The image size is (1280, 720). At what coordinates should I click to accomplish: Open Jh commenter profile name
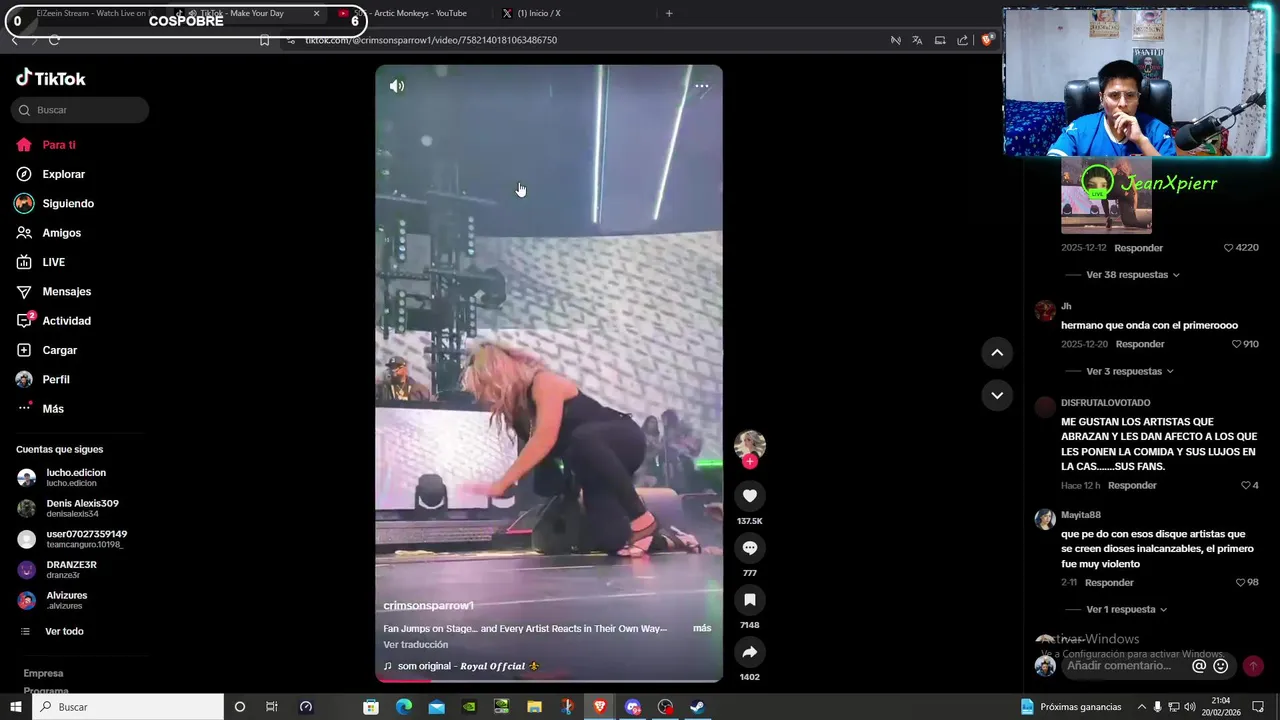(x=1066, y=306)
